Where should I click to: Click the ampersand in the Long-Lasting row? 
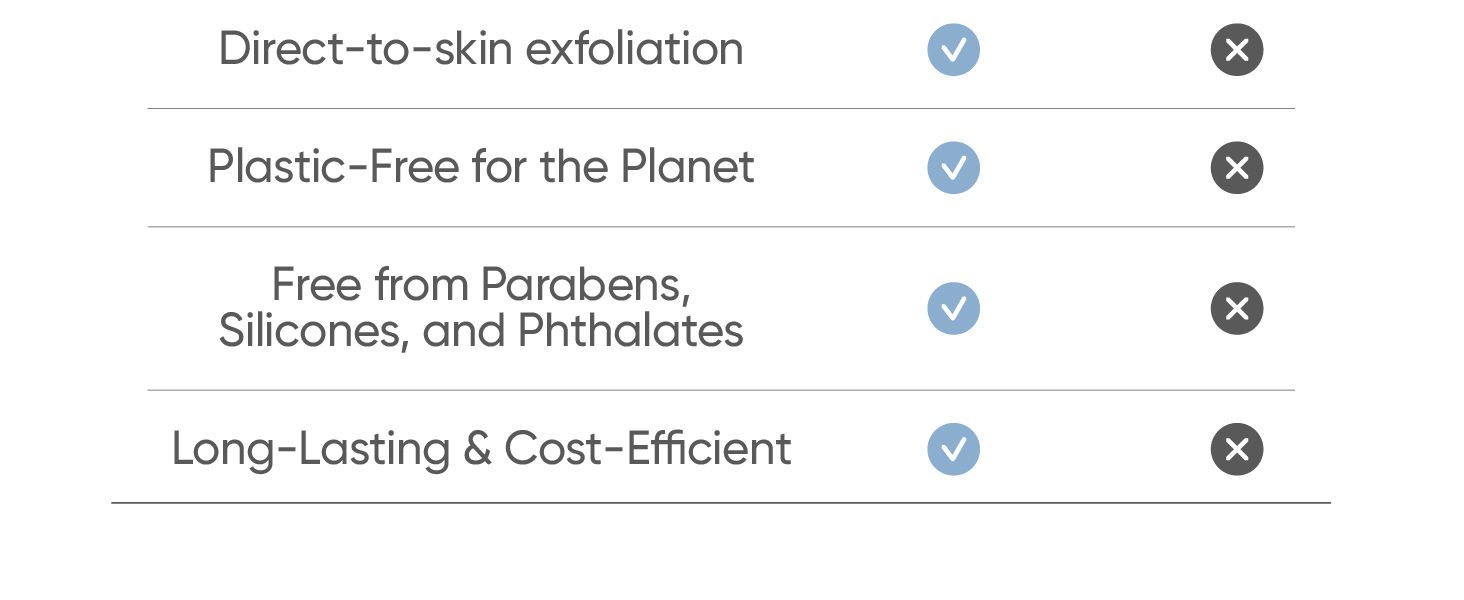477,449
